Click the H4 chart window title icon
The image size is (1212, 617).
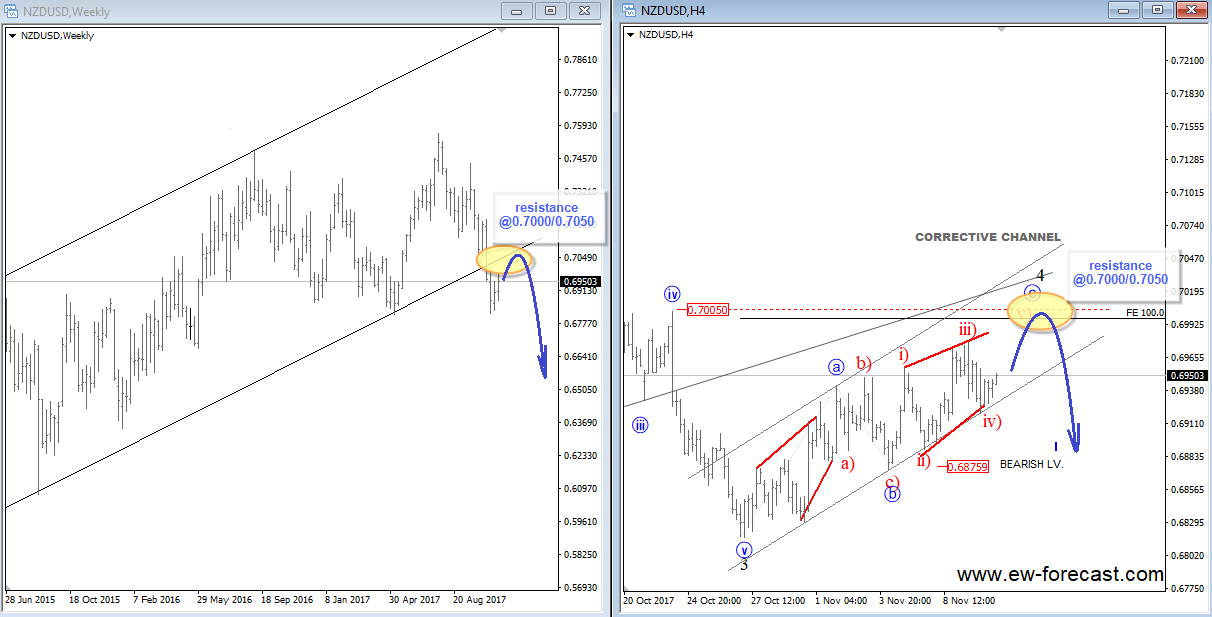tap(630, 11)
